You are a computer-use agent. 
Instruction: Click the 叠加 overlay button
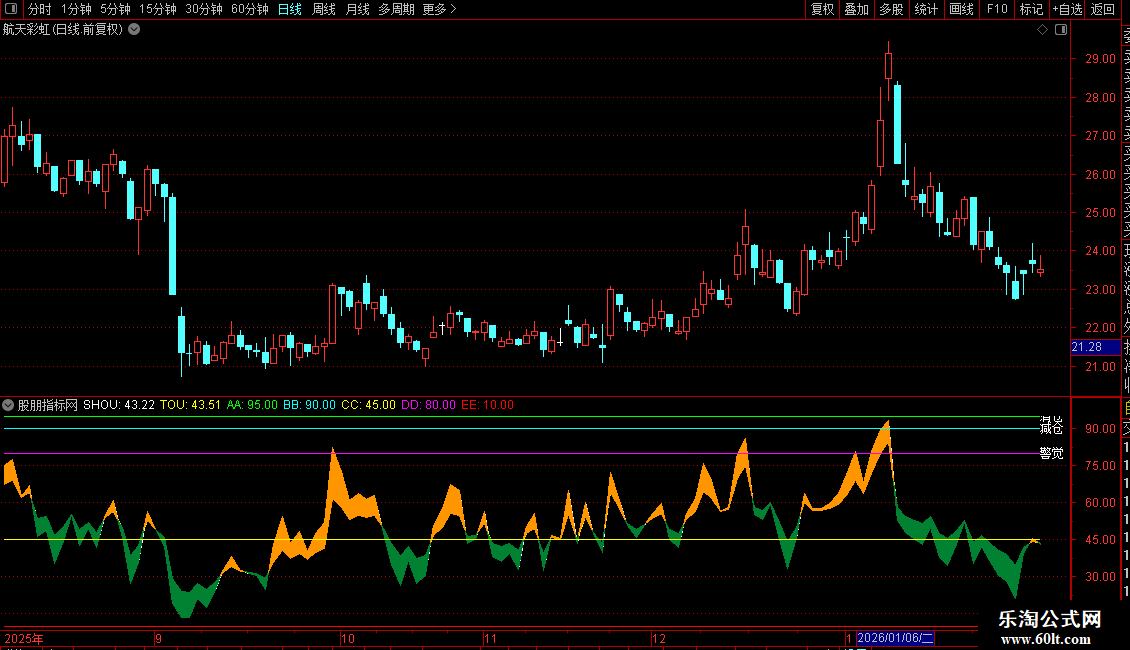(x=857, y=9)
